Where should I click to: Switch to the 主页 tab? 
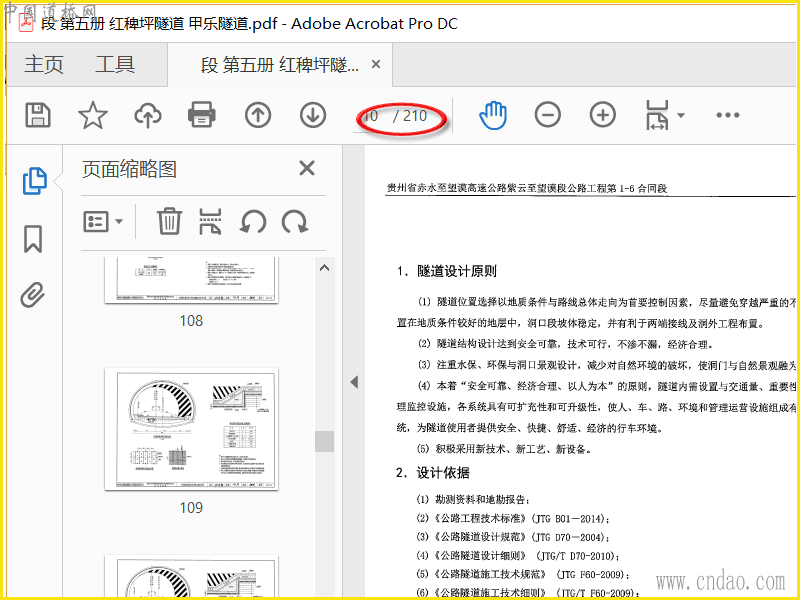point(44,64)
